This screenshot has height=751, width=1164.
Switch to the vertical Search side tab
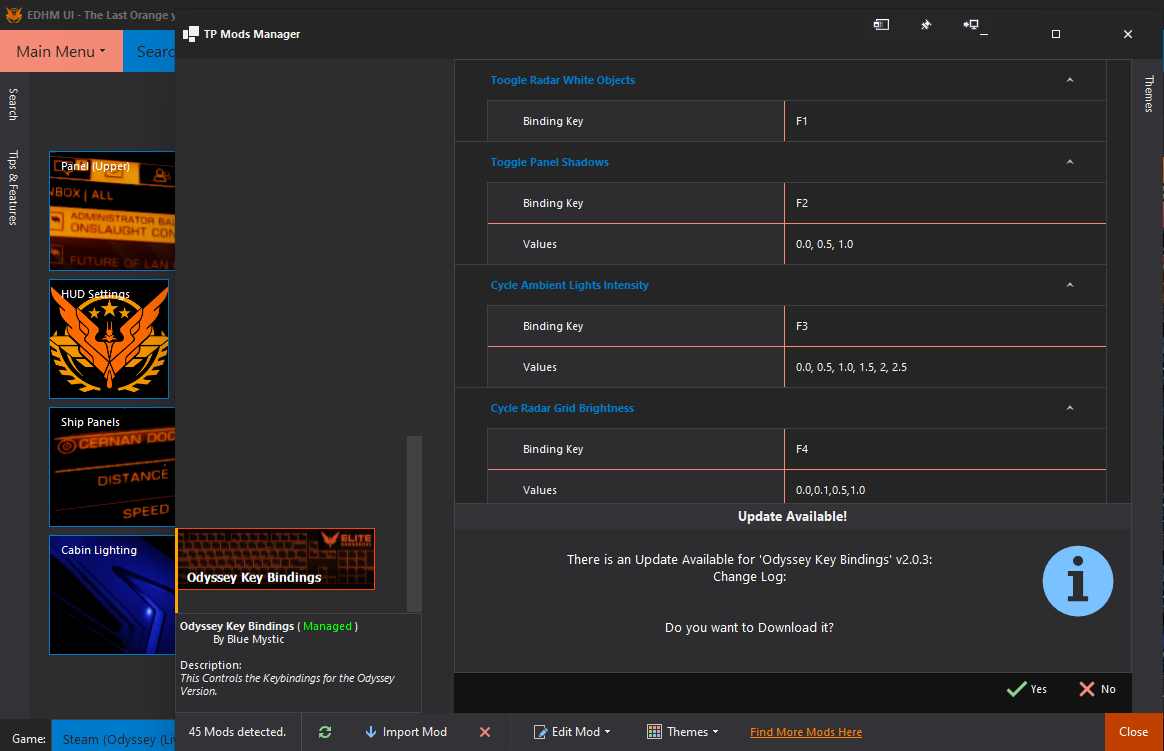click(13, 104)
